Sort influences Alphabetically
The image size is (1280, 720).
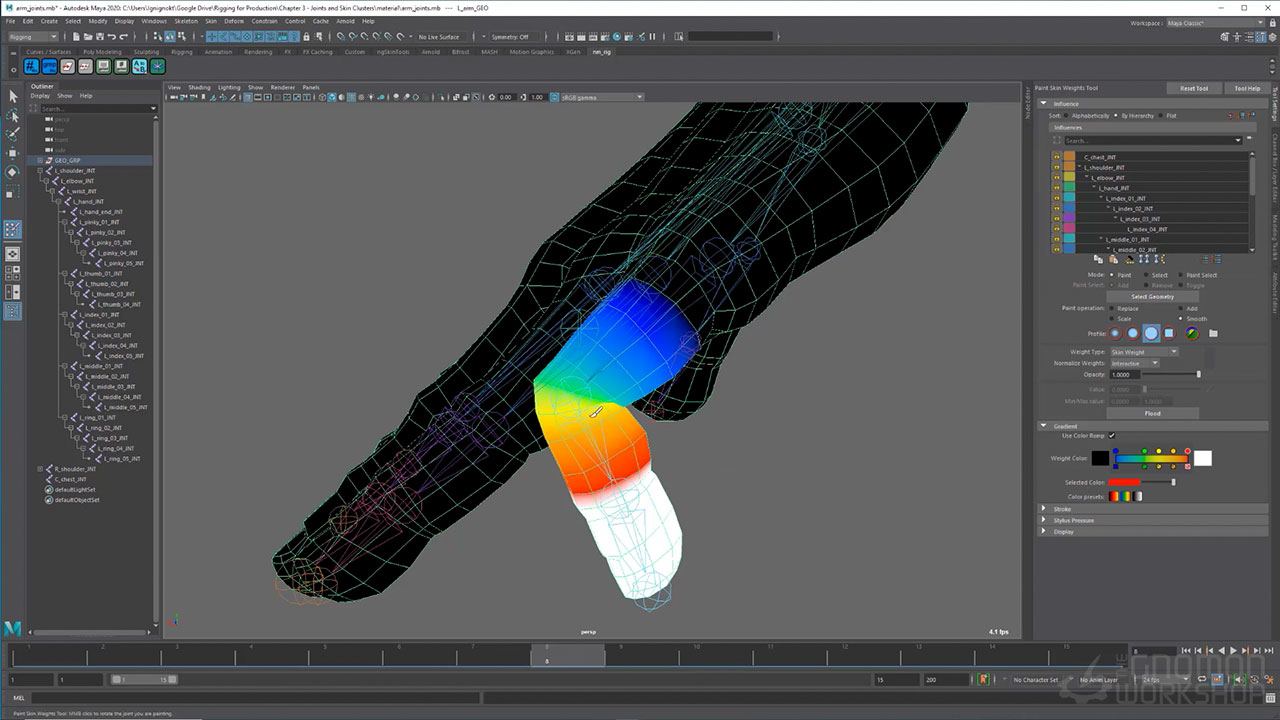coord(1067,116)
